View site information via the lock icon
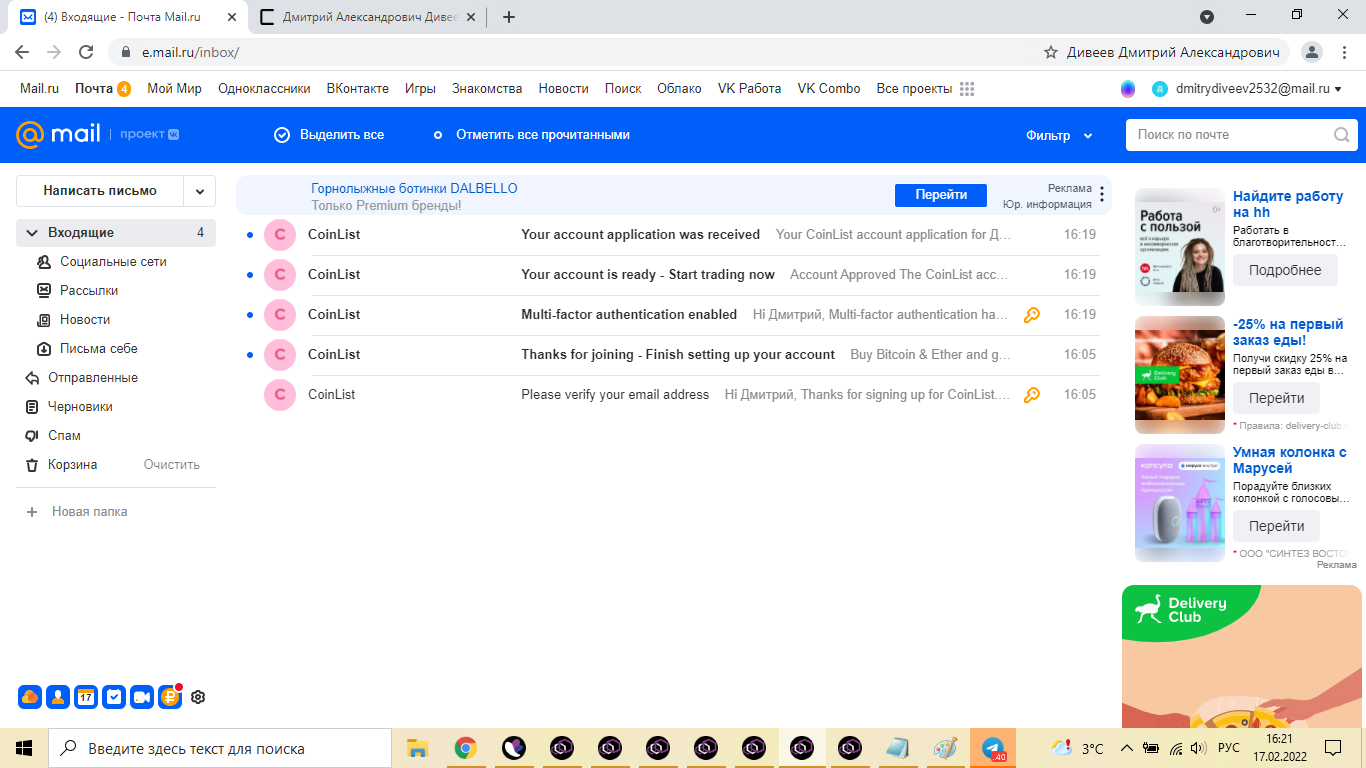 click(126, 52)
